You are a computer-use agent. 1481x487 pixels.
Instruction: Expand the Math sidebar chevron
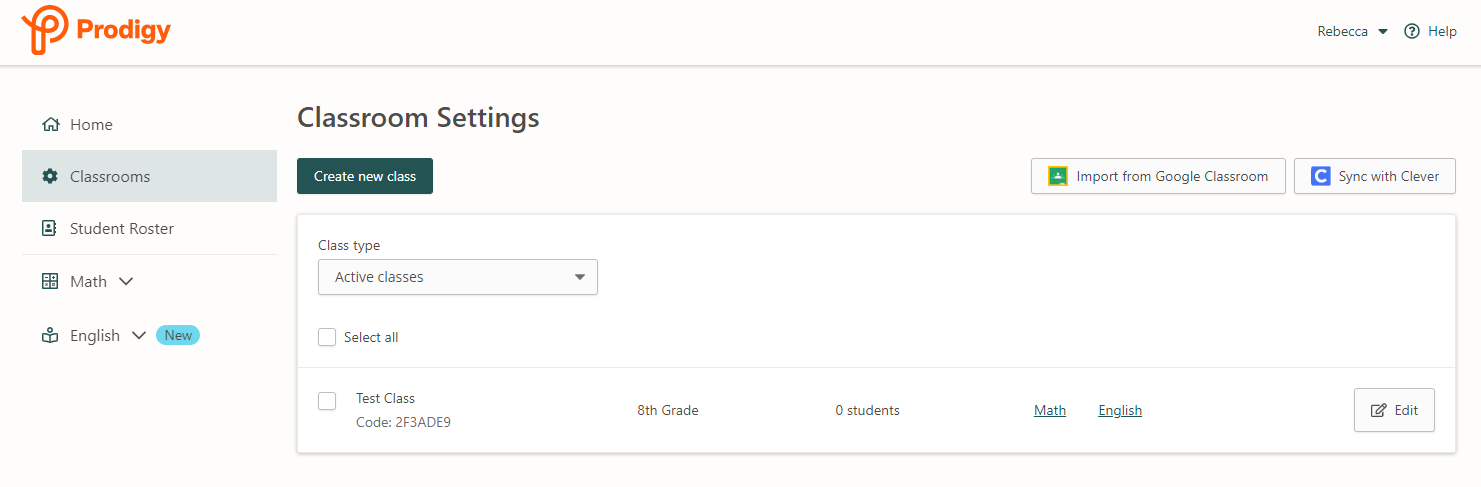click(126, 282)
